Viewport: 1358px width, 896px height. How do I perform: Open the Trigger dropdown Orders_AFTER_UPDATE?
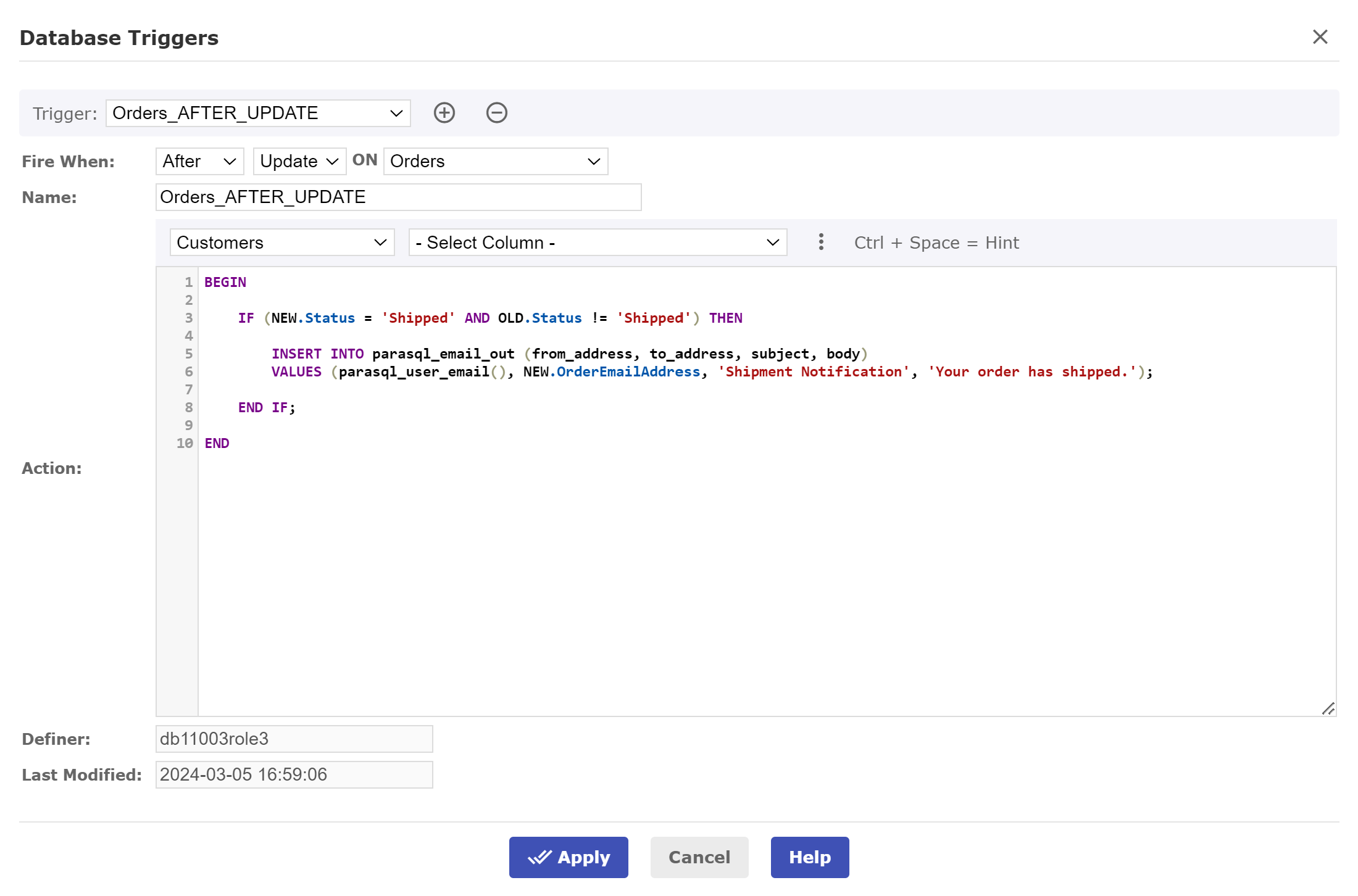point(258,113)
